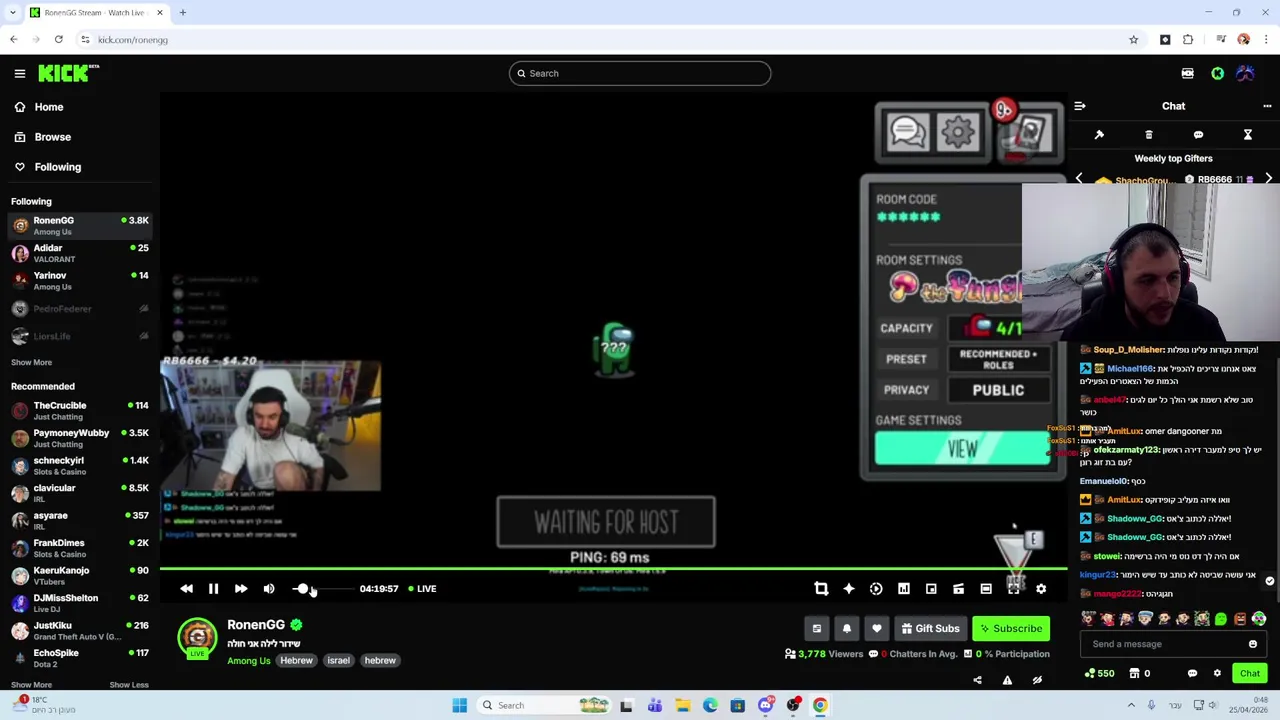Report the stream via warning icon
The height and width of the screenshot is (720, 1280).
[x=1007, y=680]
